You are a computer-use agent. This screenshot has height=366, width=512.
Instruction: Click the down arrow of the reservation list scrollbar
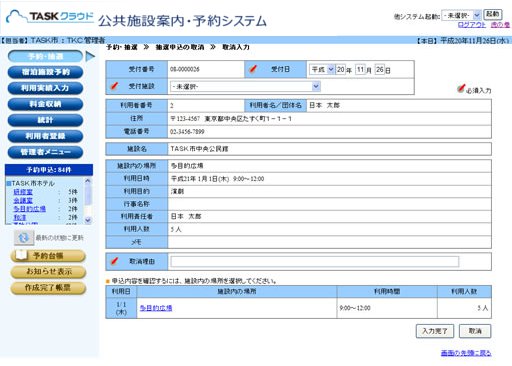[x=88, y=220]
